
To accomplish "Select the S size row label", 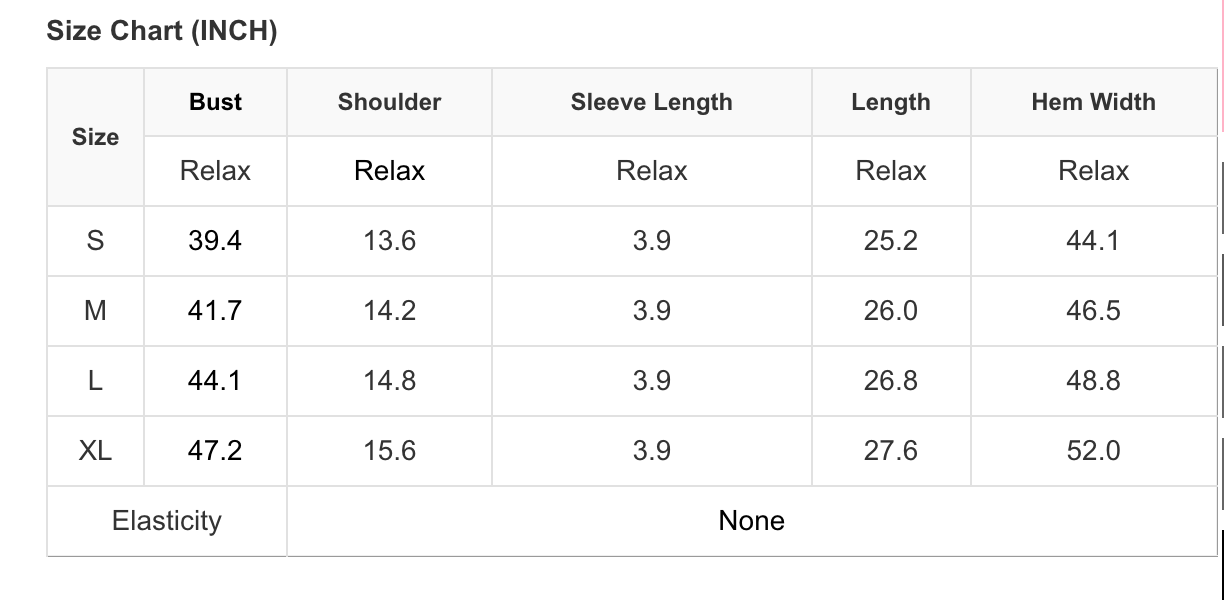I will (x=95, y=241).
